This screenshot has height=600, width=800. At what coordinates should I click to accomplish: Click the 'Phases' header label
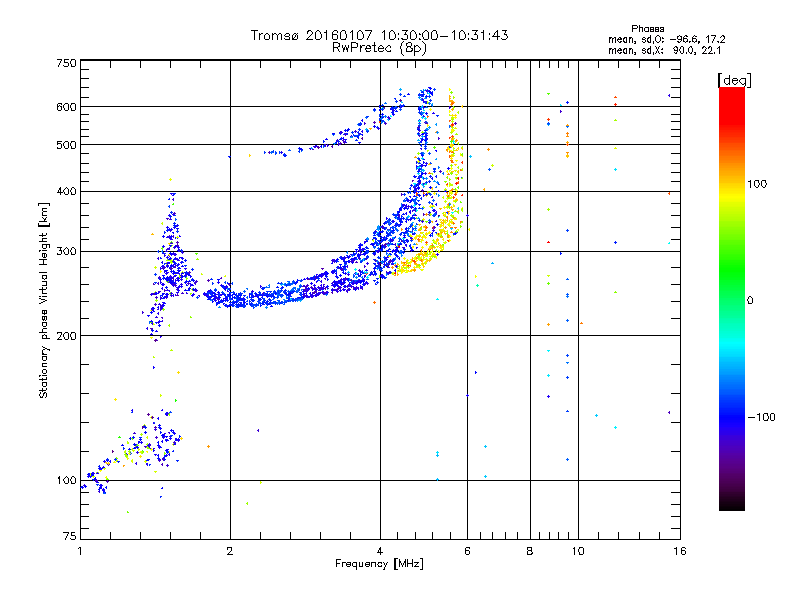pos(647,29)
